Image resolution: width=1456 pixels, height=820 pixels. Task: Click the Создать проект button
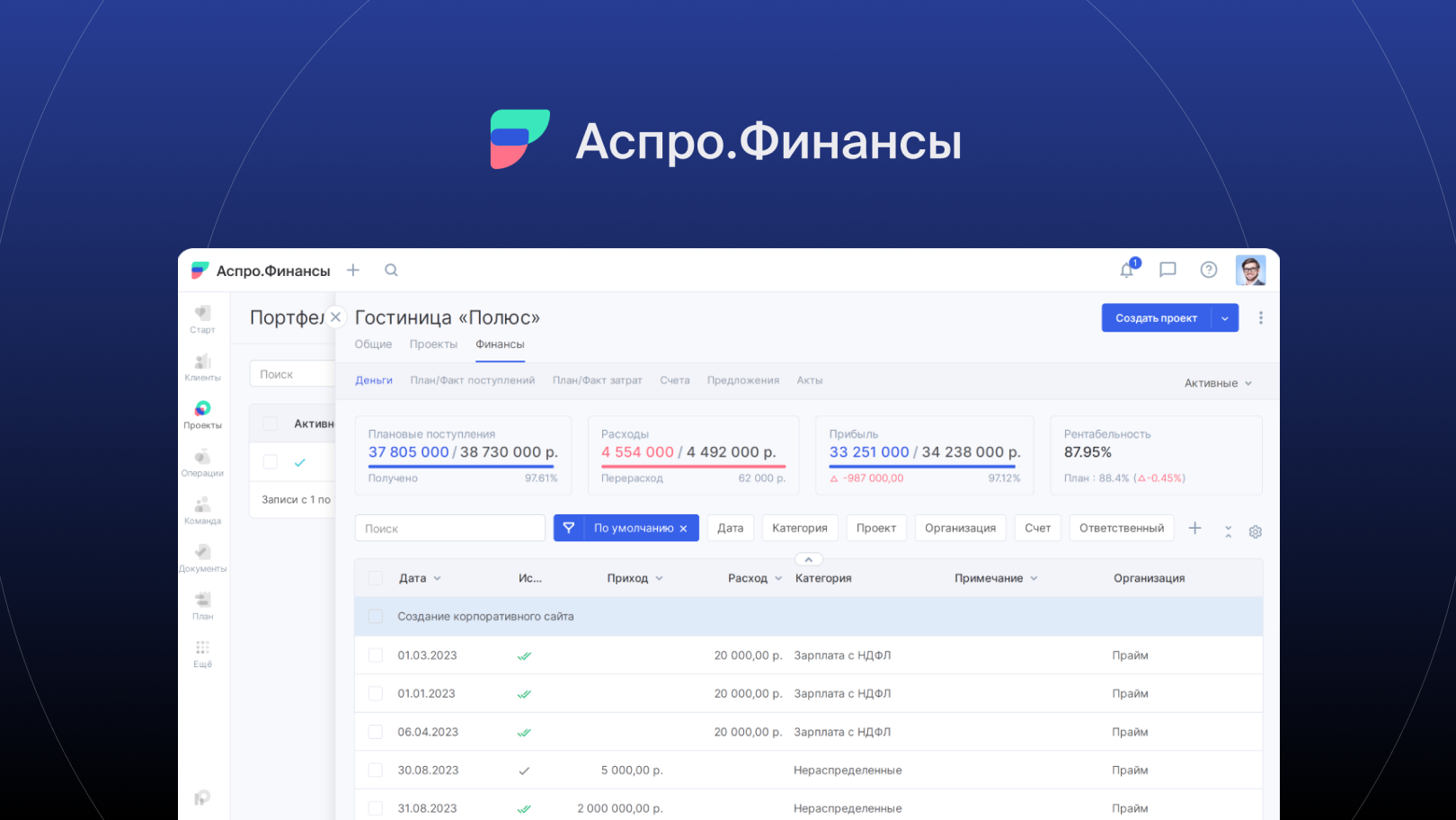pos(1156,317)
